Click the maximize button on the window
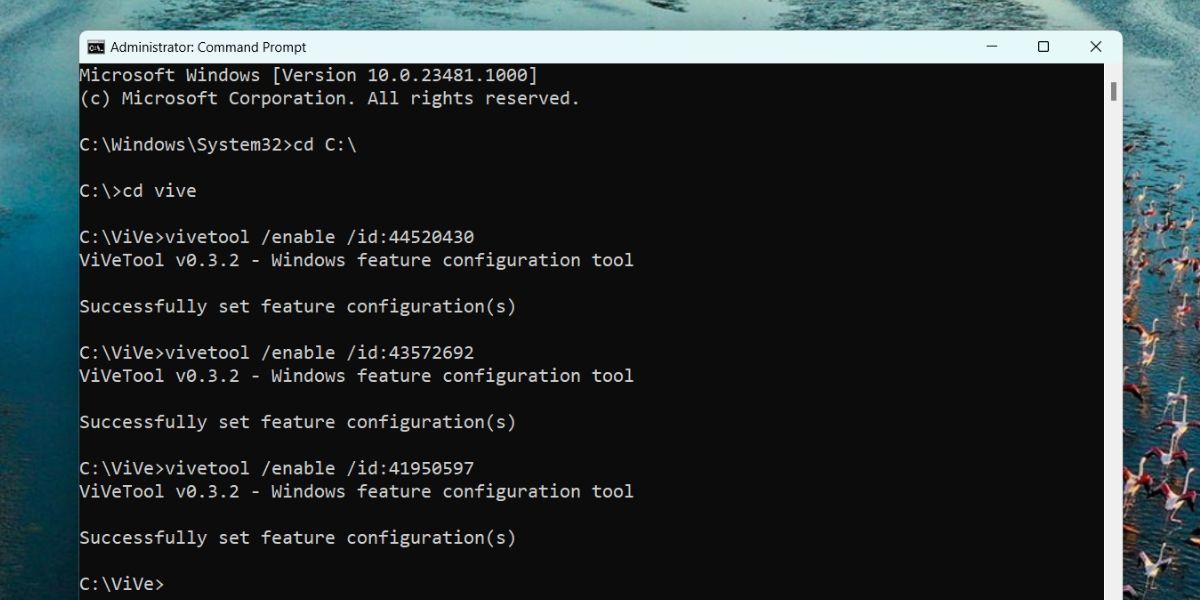This screenshot has height=600, width=1200. (1043, 46)
